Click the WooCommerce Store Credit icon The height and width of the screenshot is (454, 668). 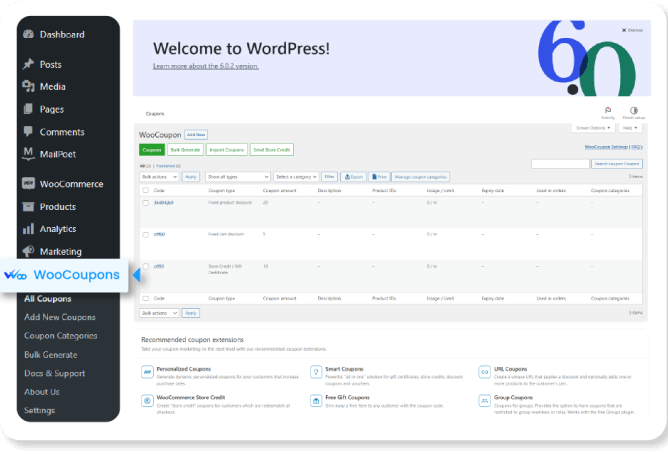click(x=147, y=400)
